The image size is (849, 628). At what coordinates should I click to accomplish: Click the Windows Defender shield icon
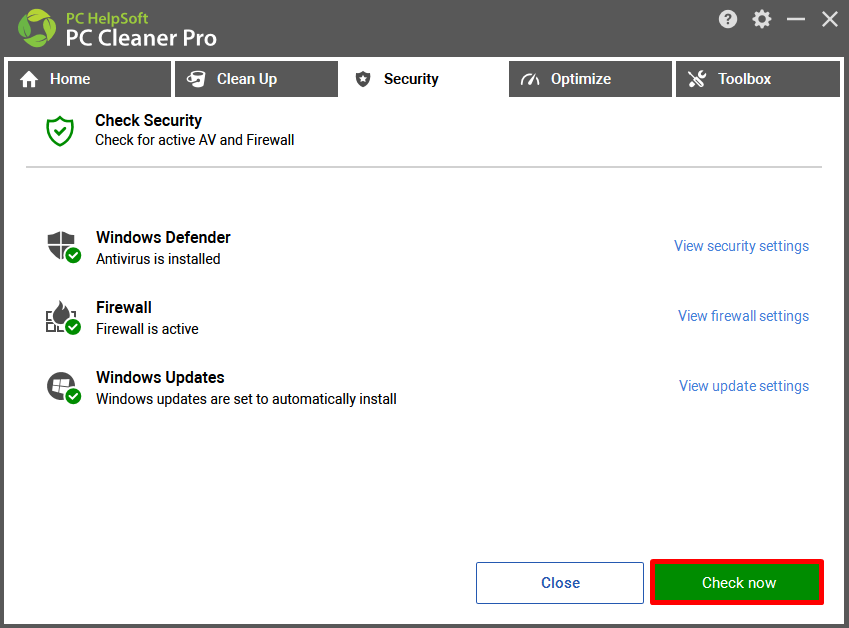click(63, 247)
